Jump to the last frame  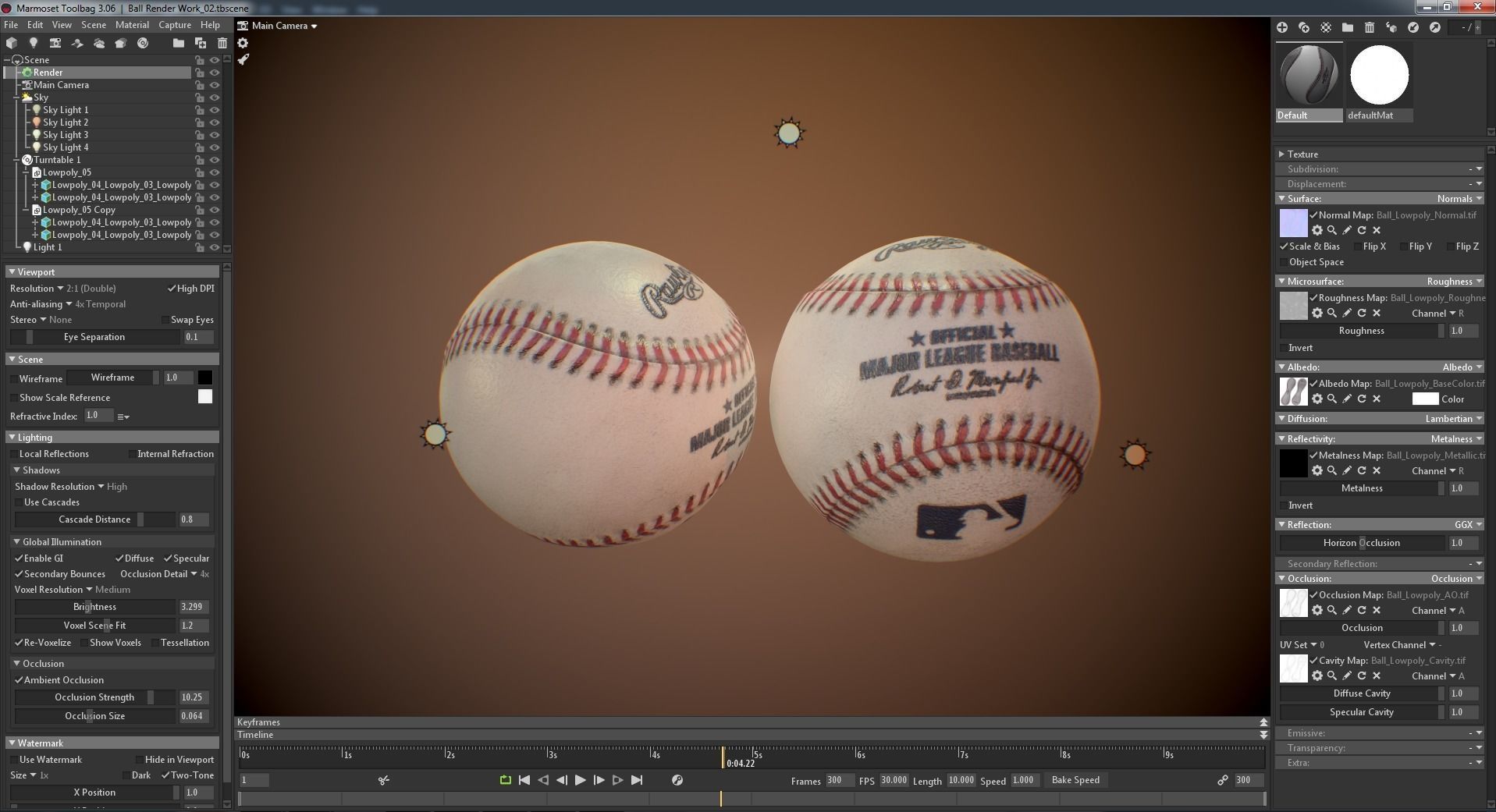637,780
